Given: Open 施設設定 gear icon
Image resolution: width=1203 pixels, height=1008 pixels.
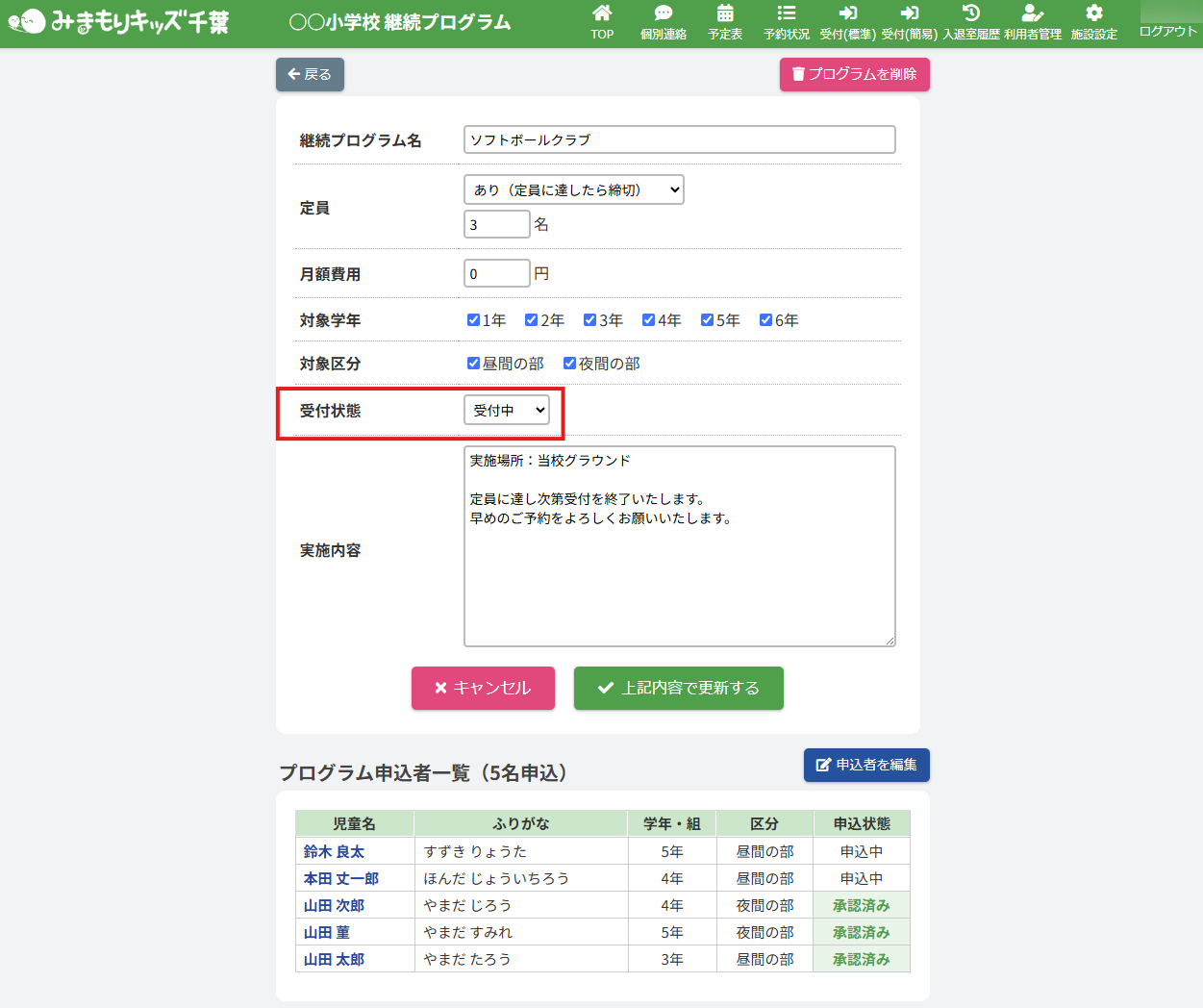Looking at the screenshot, I should [1094, 13].
